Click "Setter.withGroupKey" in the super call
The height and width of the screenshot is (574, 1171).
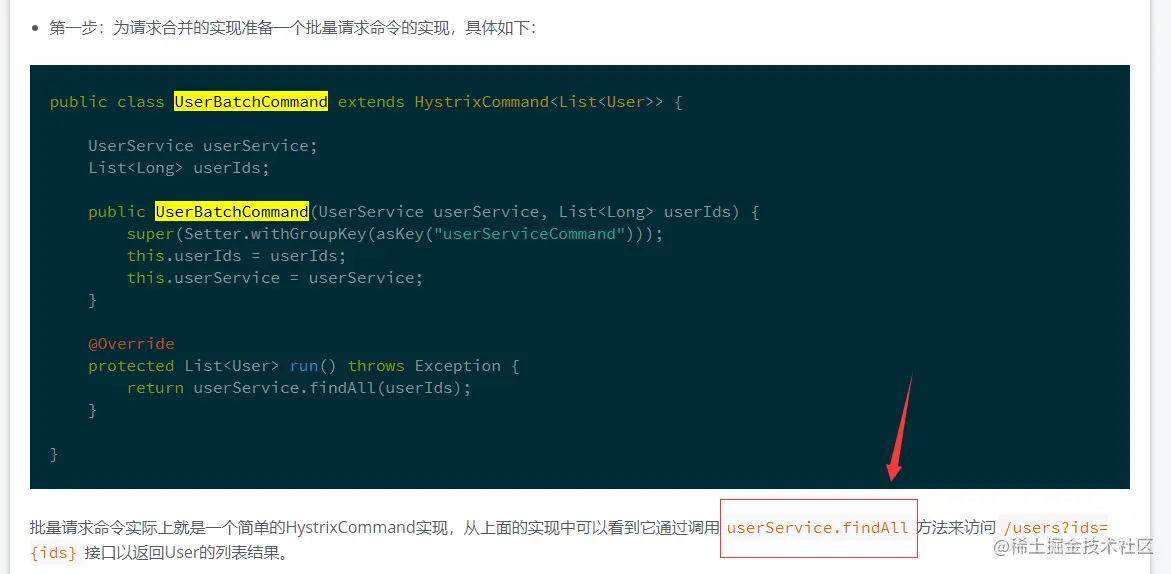pos(274,234)
